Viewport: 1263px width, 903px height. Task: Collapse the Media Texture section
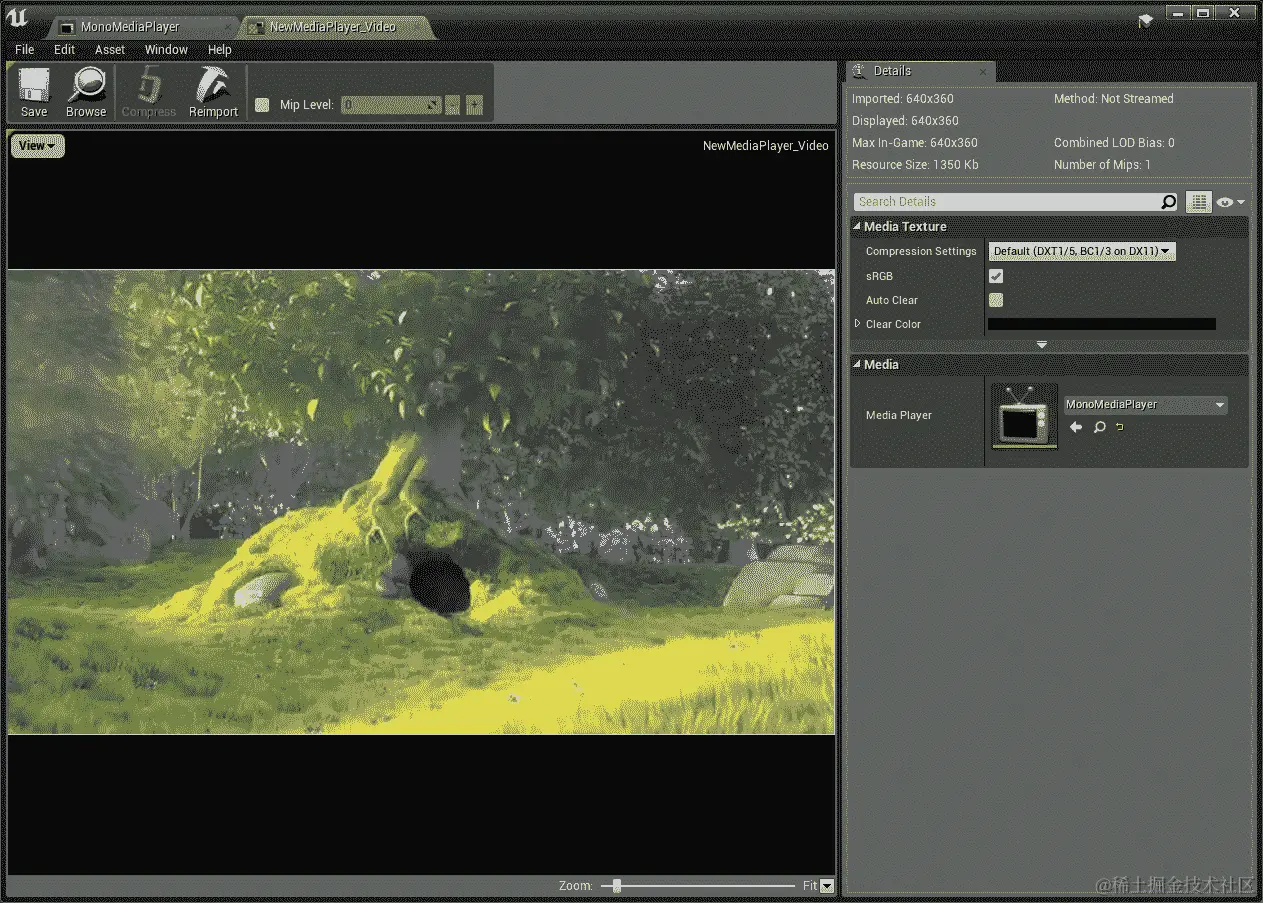click(857, 226)
